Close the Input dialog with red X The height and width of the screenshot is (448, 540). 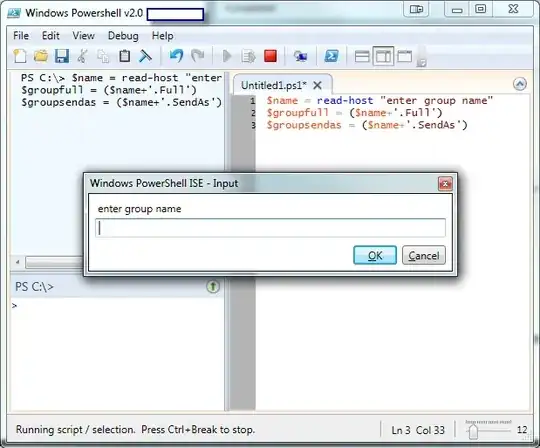coord(445,184)
